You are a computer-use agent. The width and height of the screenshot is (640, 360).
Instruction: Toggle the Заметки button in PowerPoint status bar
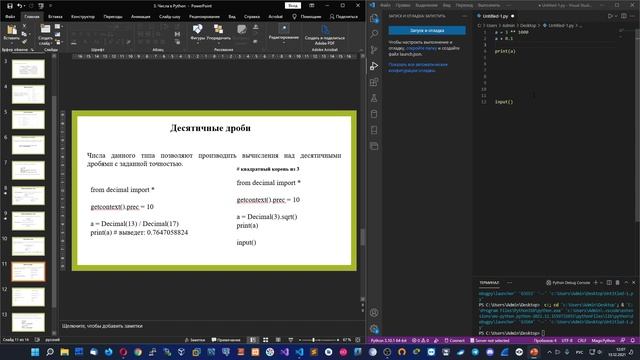click(x=195, y=340)
